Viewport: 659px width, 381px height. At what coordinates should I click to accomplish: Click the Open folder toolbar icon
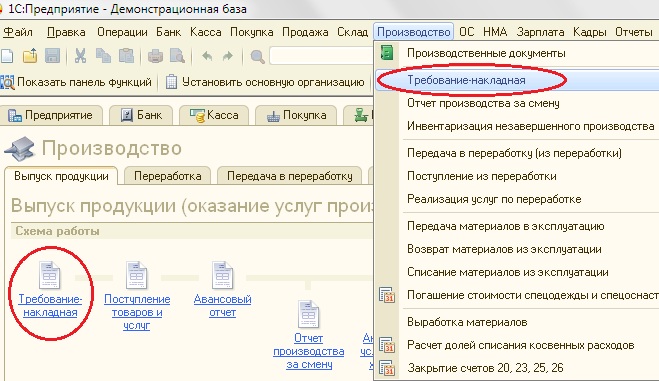30,56
